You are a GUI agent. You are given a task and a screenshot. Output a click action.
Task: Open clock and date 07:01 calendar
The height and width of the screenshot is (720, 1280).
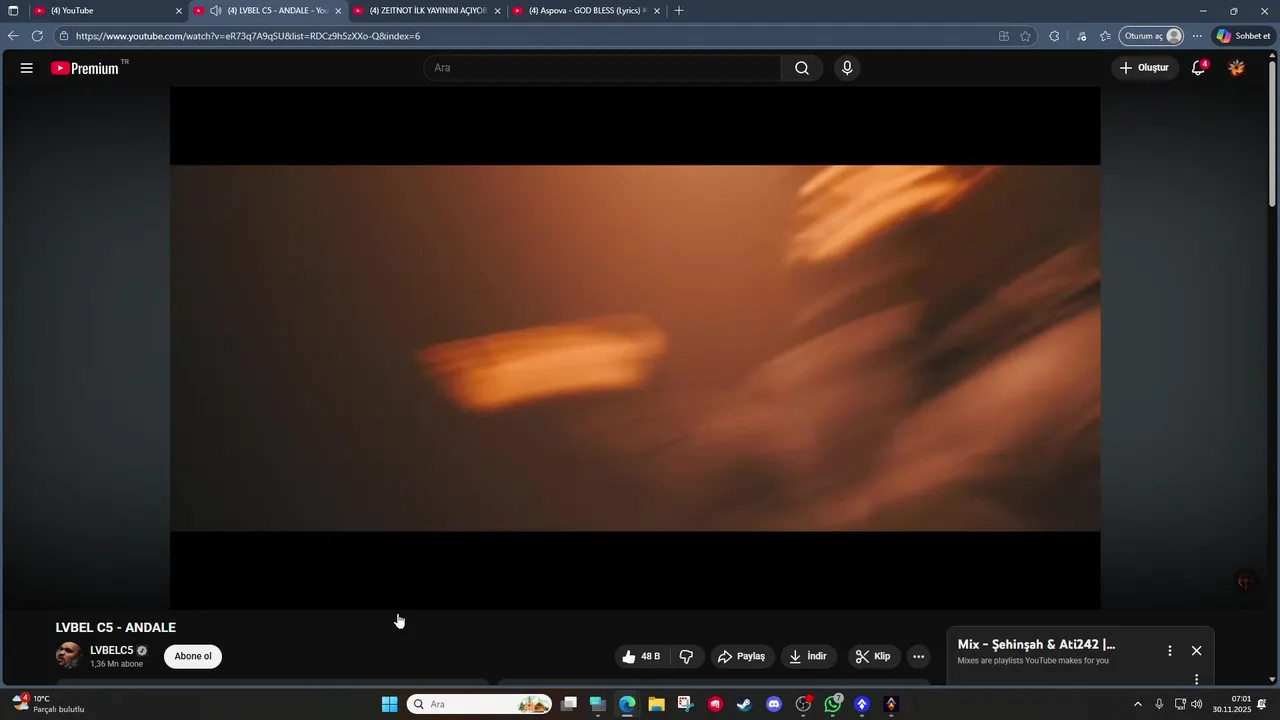click(1232, 704)
